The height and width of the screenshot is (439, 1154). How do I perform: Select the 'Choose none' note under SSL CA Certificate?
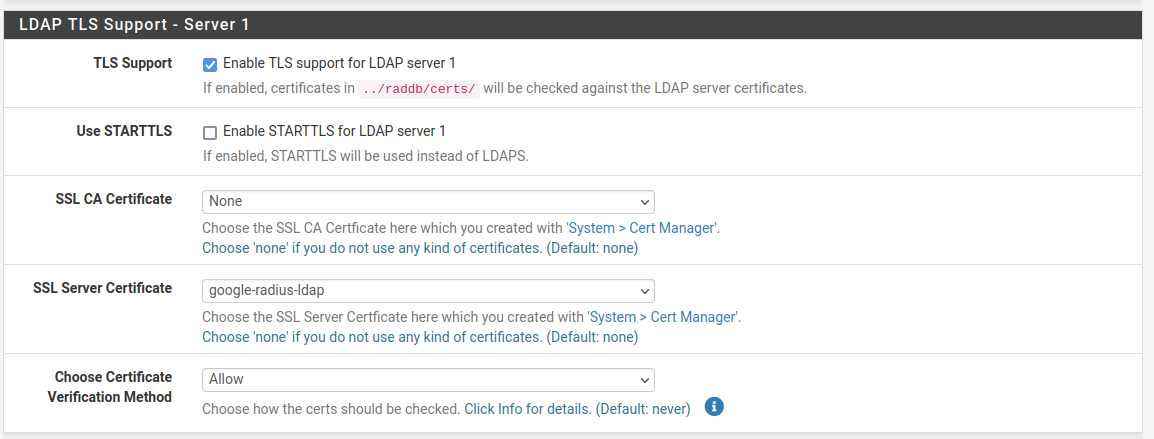pyautogui.click(x=420, y=248)
